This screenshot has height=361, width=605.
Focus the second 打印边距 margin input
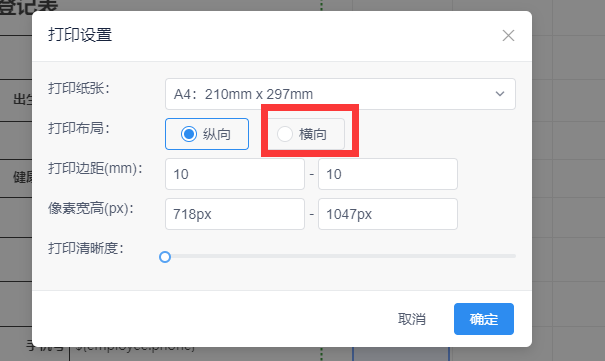point(388,174)
